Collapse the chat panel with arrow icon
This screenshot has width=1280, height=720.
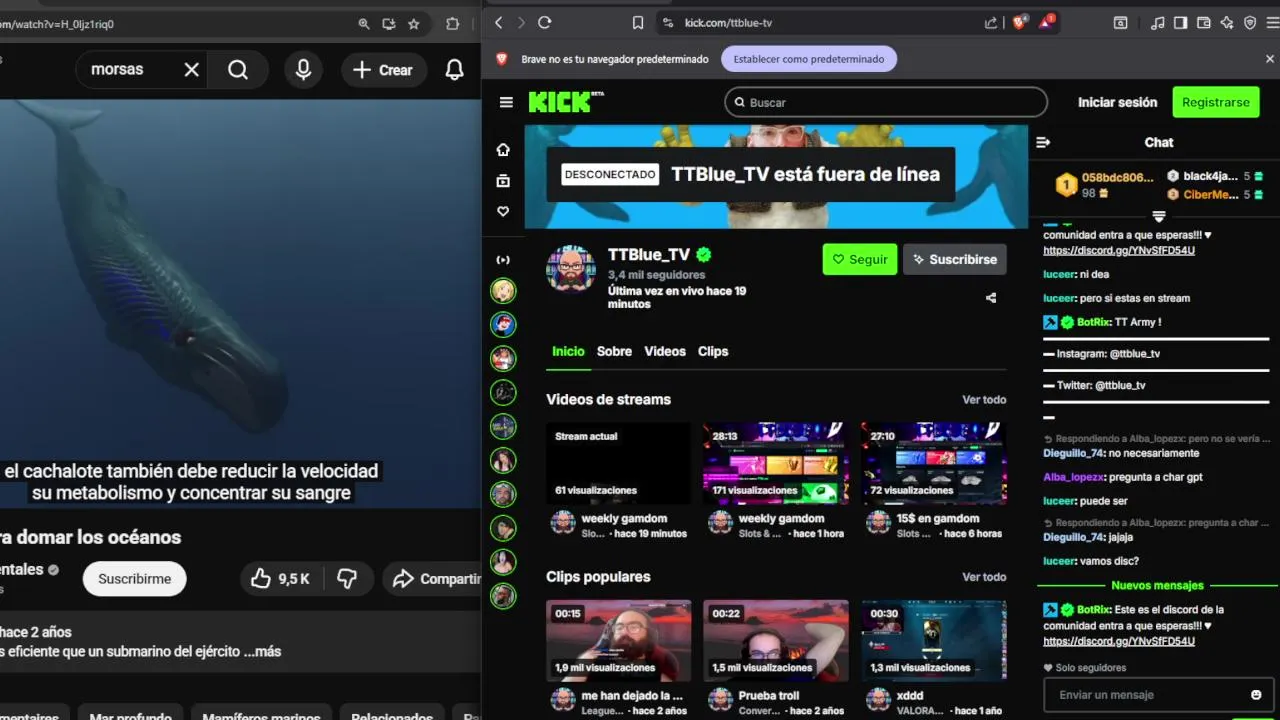(1043, 142)
